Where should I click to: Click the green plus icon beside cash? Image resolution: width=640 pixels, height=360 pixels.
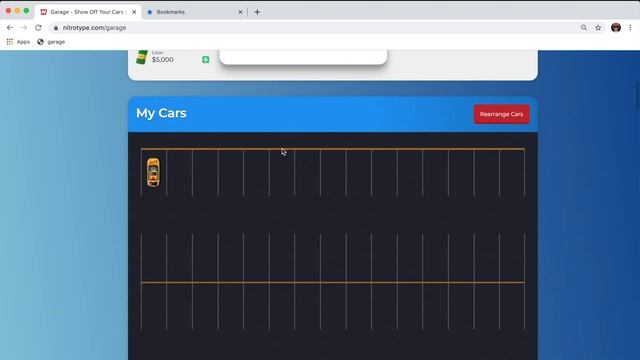(206, 60)
